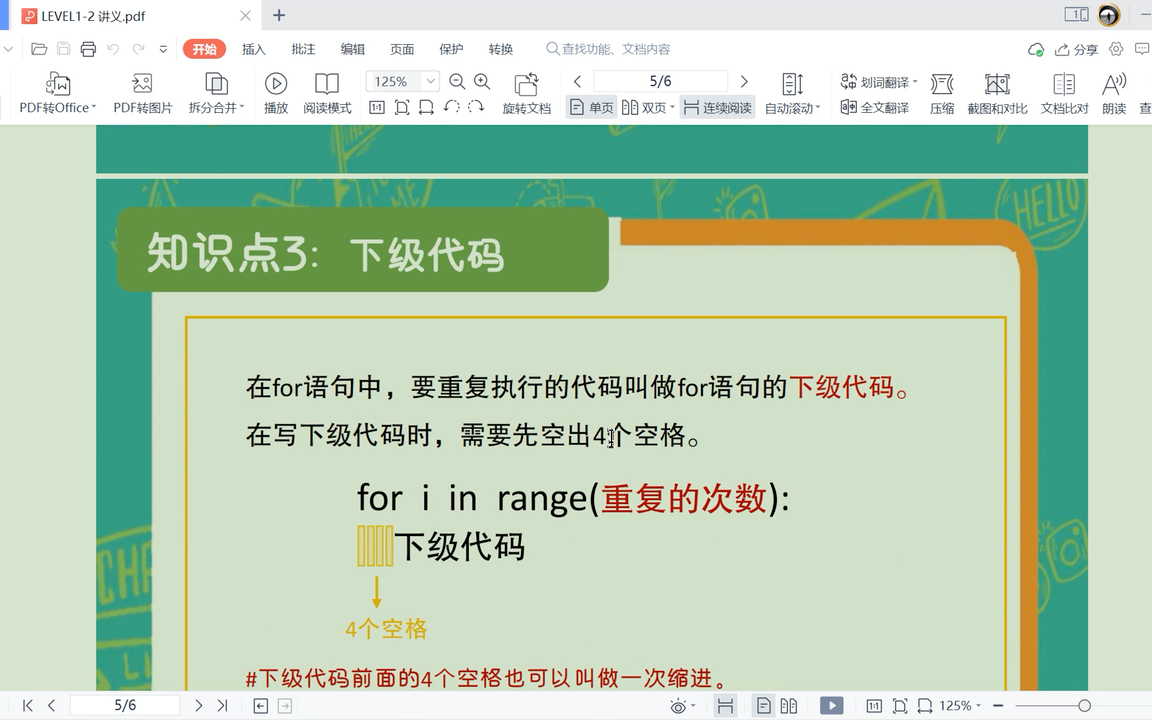
Task: Open 文档比对 document comparison
Action: pyautogui.click(x=1063, y=92)
